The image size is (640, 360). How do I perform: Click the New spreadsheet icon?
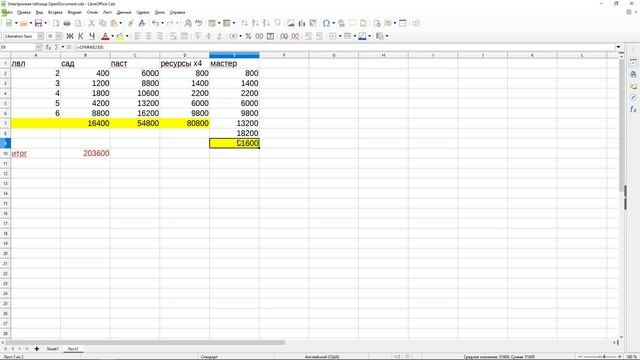coord(9,23)
